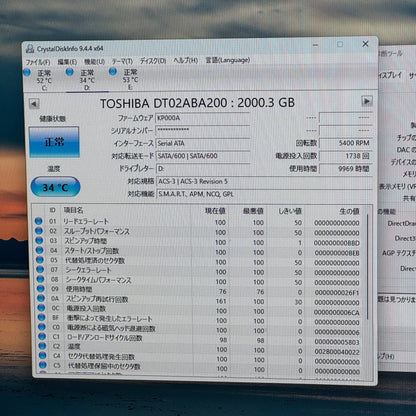Viewport: 416px width, 416px height.
Task: Click status icon for 01 リードエラーレート
Action: pos(38,221)
